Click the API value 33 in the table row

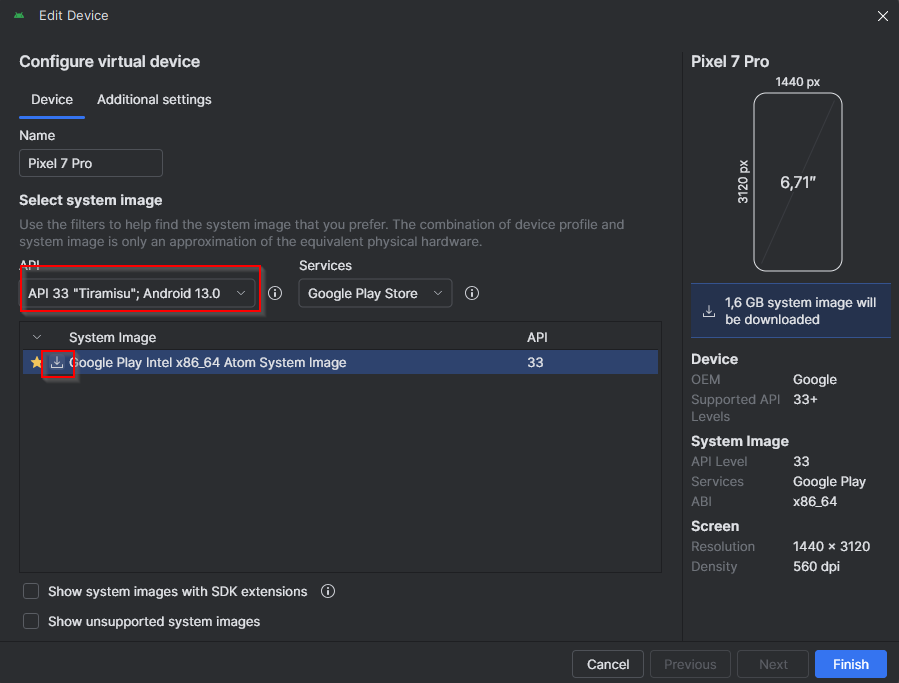click(x=535, y=362)
